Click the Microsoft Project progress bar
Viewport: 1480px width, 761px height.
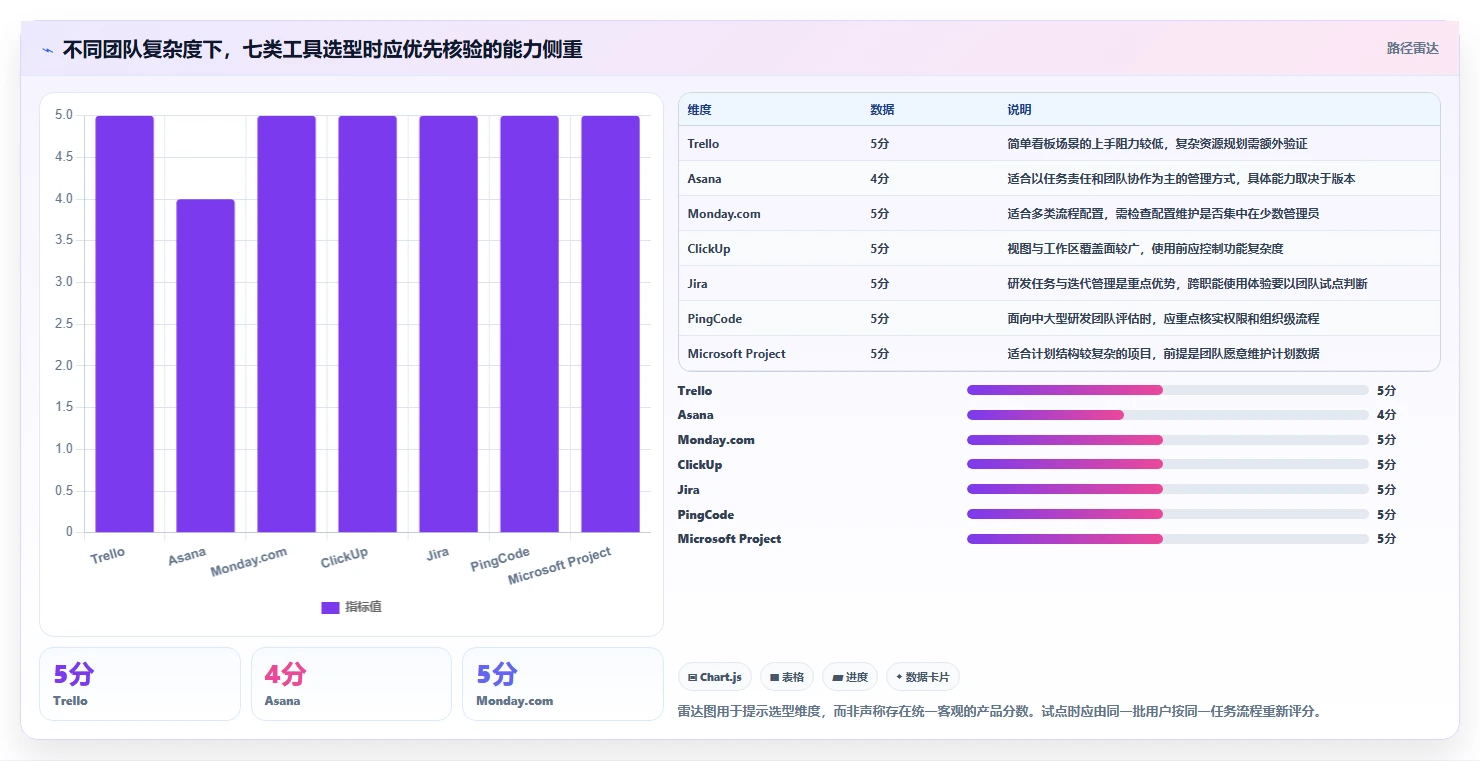[x=1167, y=539]
